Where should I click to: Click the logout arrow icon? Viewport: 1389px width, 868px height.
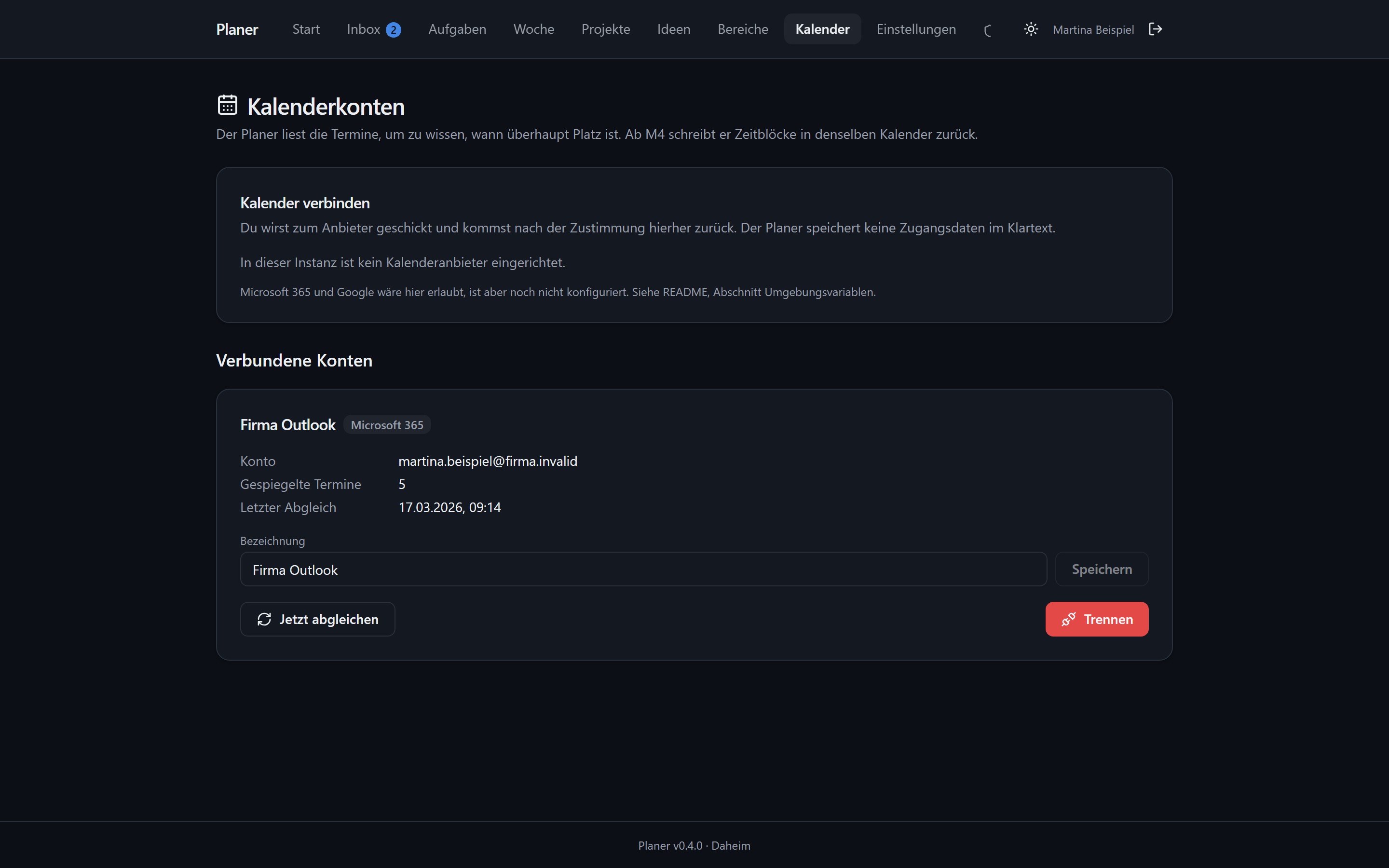coord(1155,29)
